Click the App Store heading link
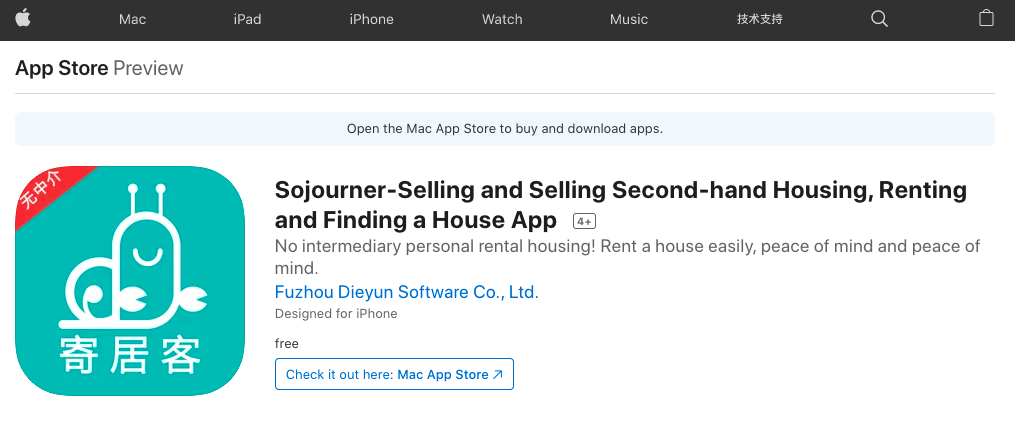 coord(61,68)
